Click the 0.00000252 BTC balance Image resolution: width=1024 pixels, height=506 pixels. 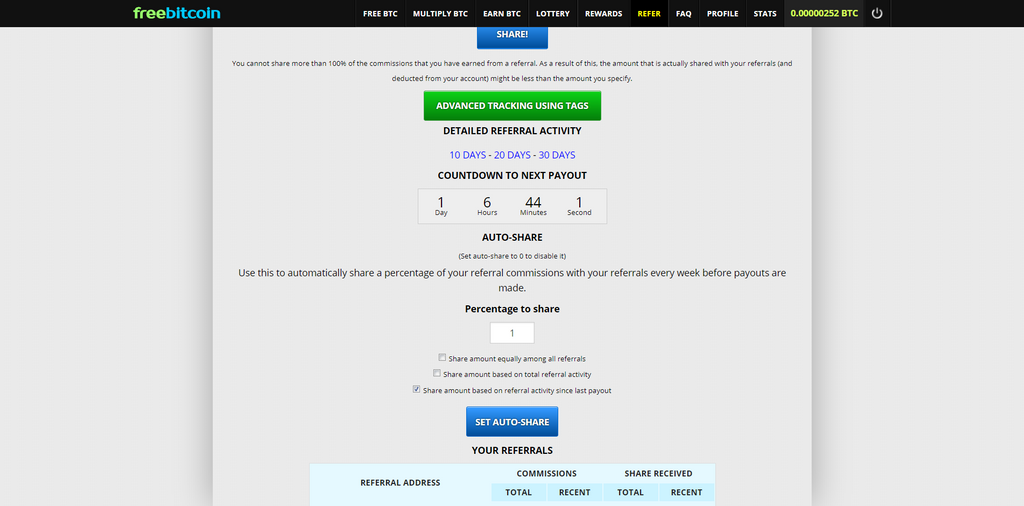coord(824,13)
